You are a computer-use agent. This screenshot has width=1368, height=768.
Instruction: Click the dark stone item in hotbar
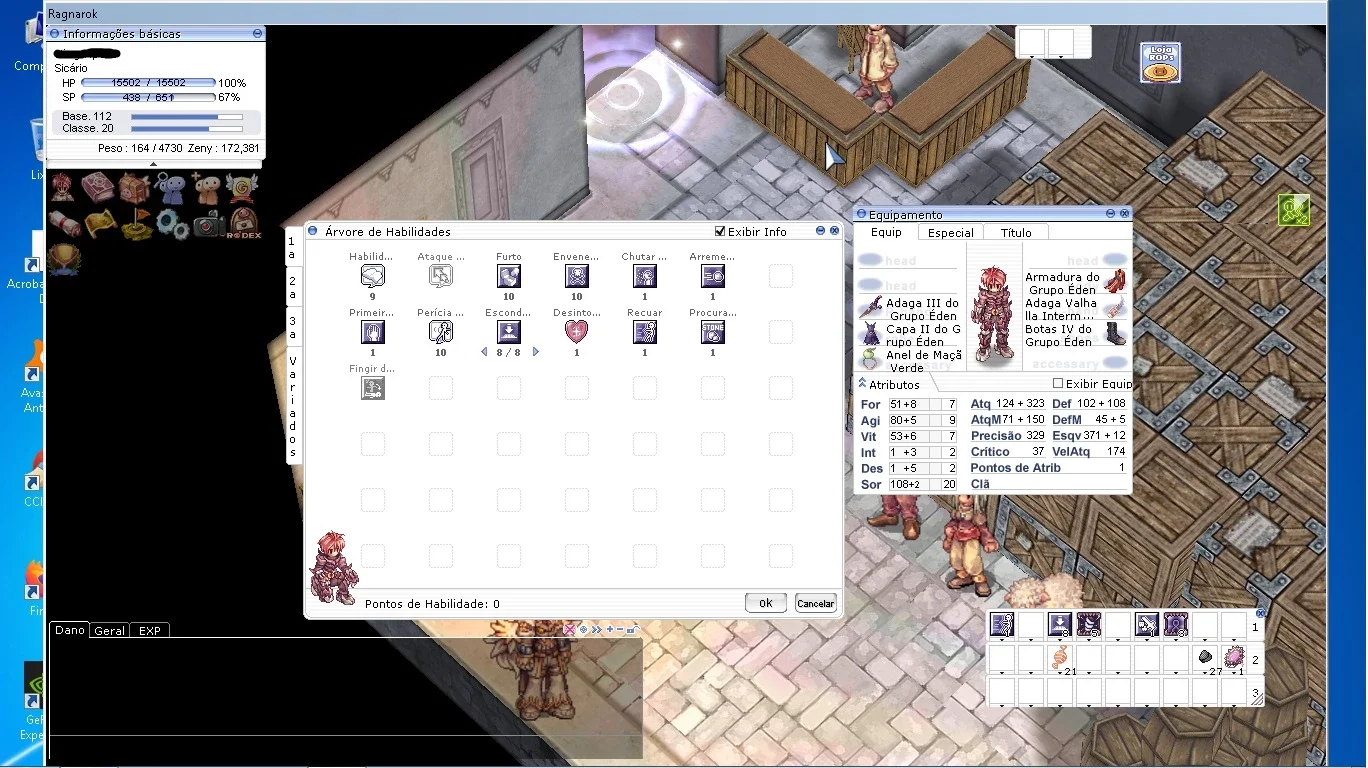(x=1205, y=657)
